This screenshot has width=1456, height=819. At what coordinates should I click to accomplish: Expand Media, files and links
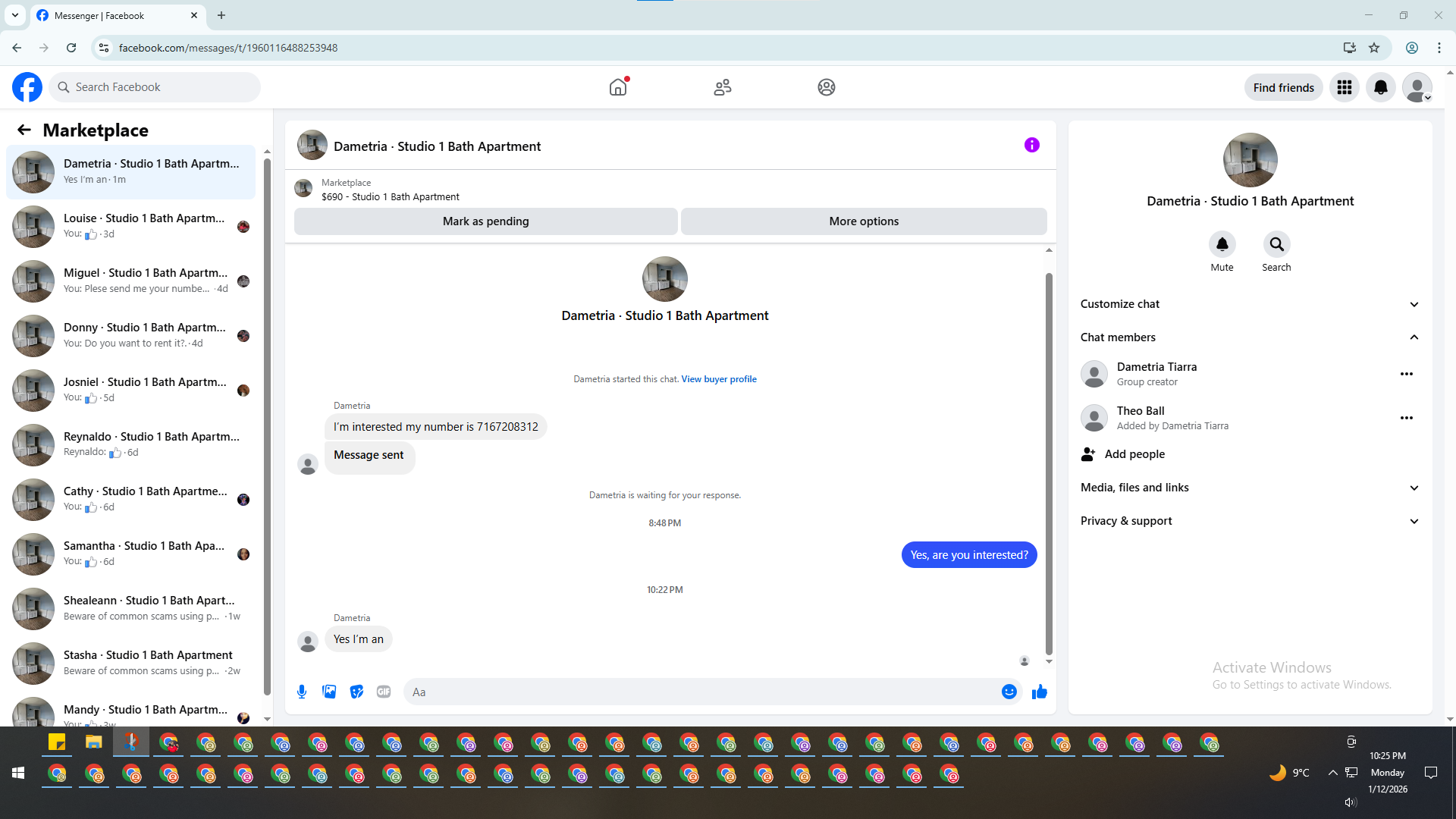1414,488
